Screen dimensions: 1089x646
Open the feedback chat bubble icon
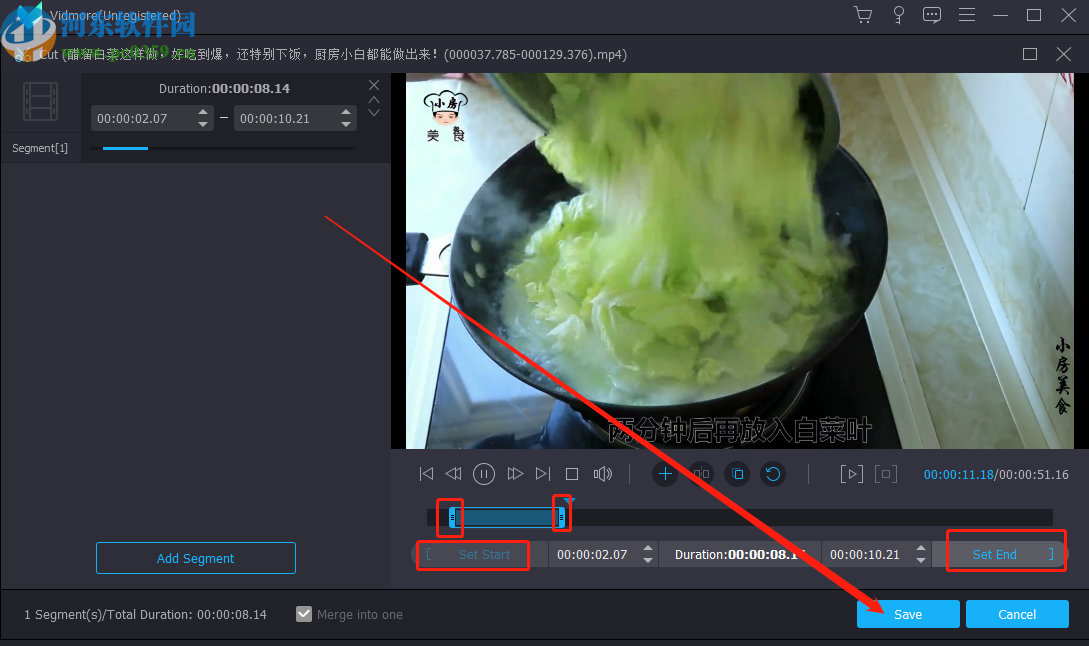(x=932, y=15)
